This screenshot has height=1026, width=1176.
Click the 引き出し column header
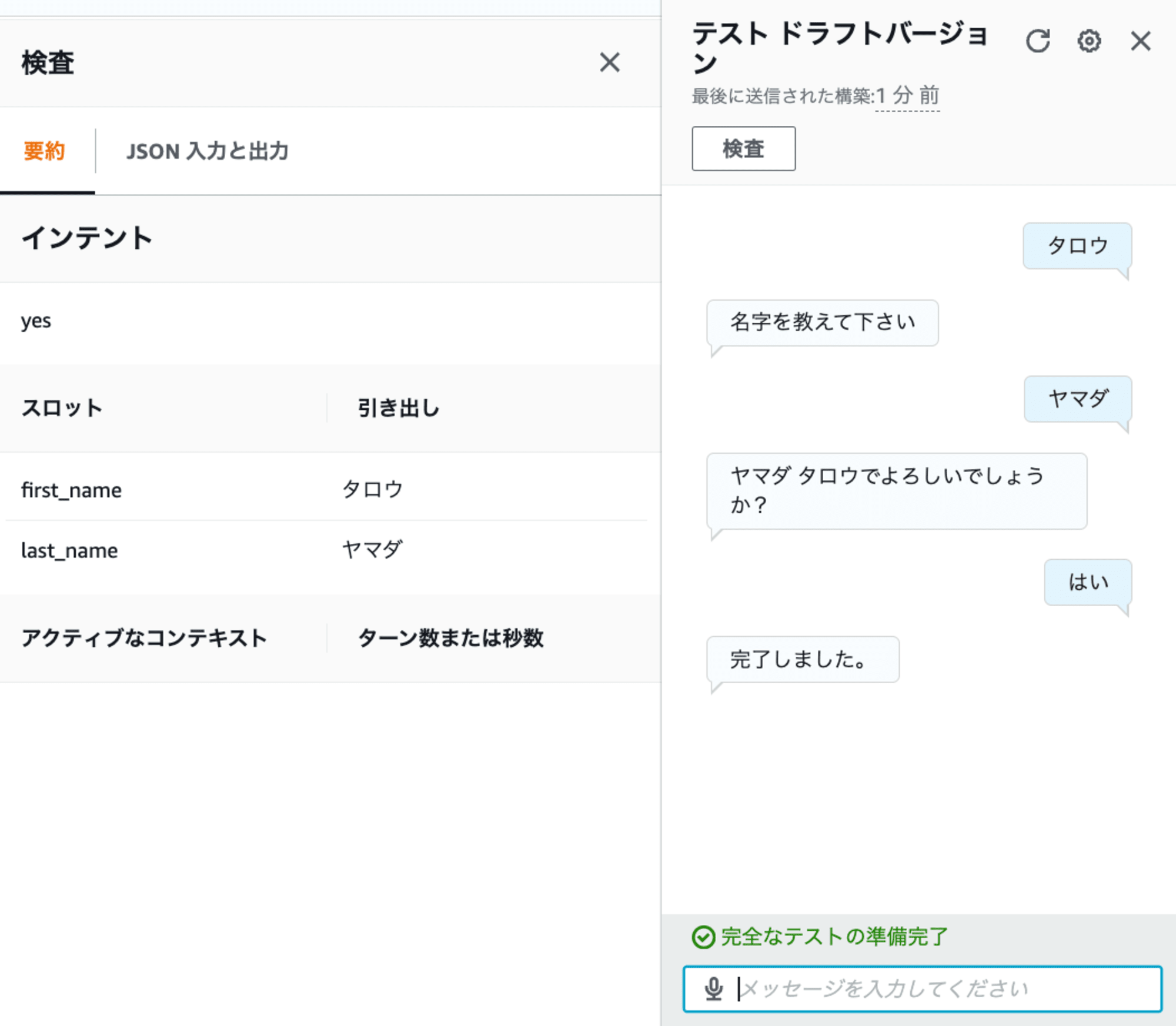point(399,408)
